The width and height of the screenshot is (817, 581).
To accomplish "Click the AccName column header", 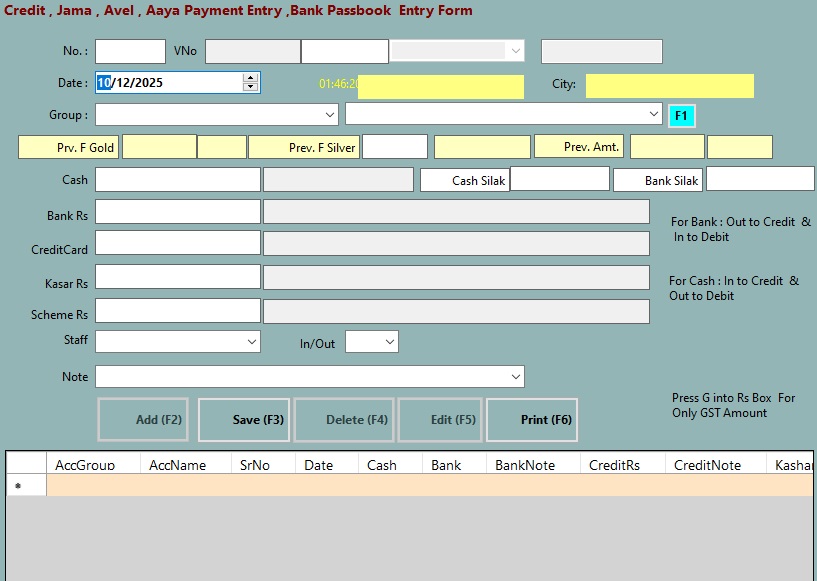I will click(178, 465).
